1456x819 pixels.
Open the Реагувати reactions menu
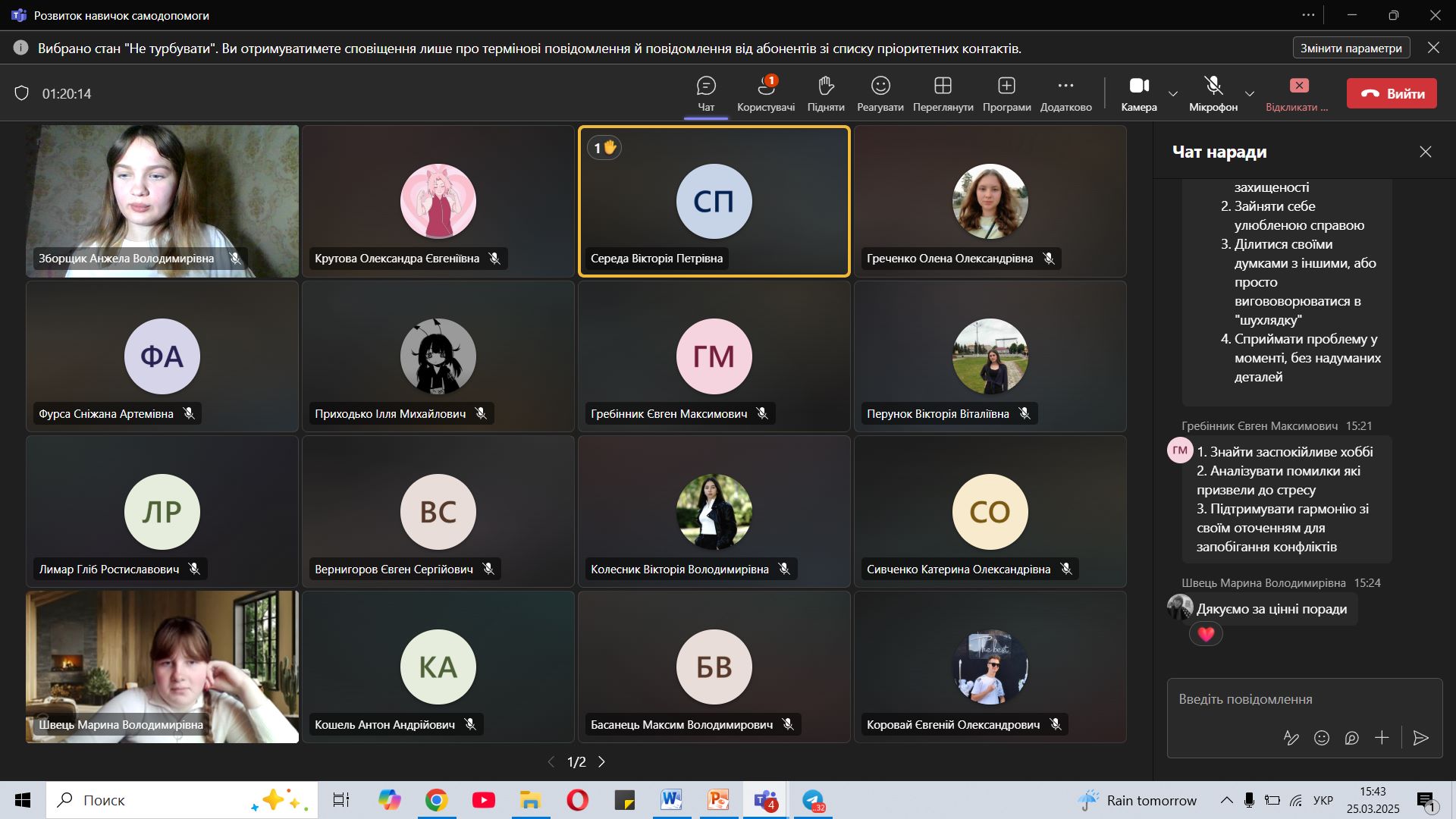point(880,93)
